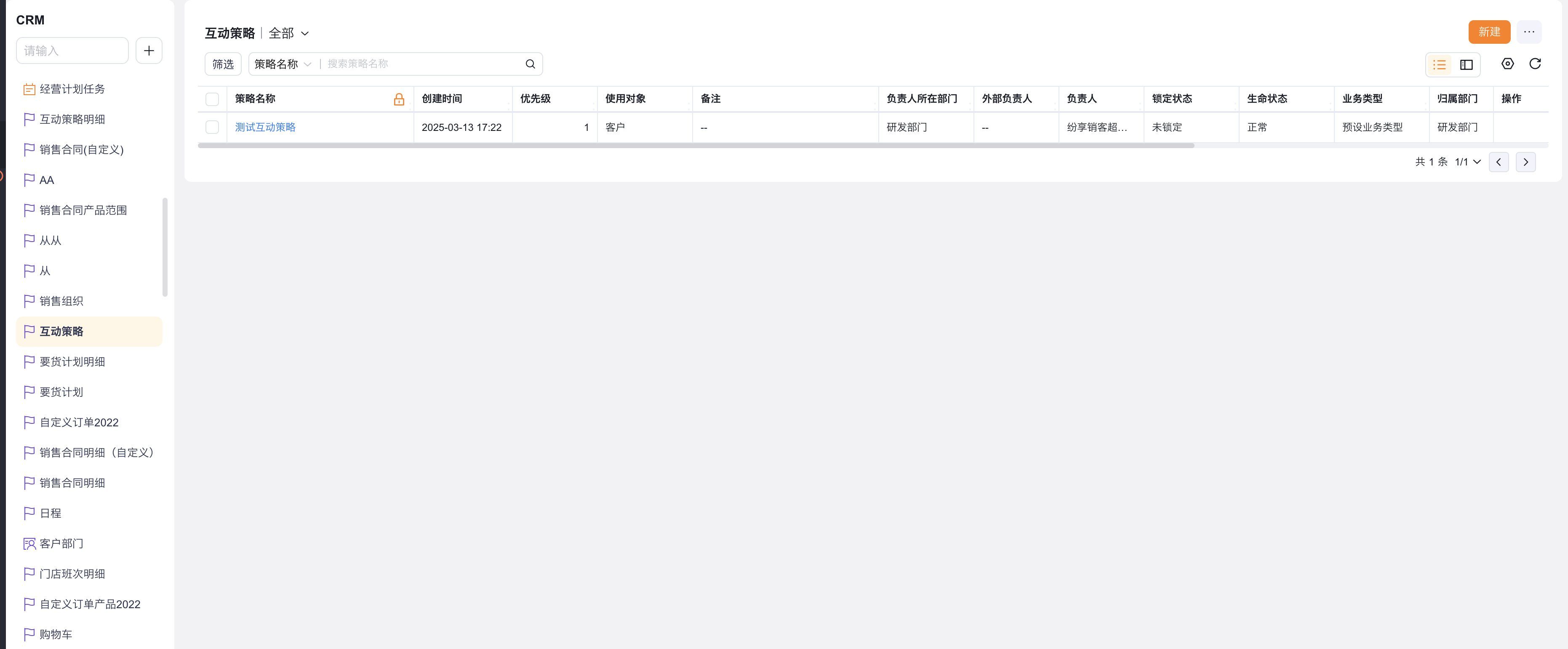Click lock icon in 策略名称 header

[399, 99]
